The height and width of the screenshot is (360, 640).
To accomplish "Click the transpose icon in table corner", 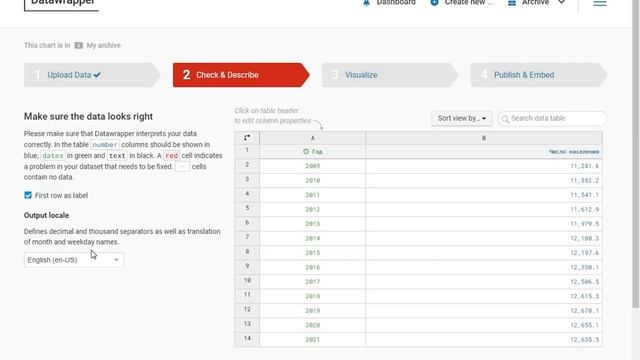I will (x=247, y=138).
